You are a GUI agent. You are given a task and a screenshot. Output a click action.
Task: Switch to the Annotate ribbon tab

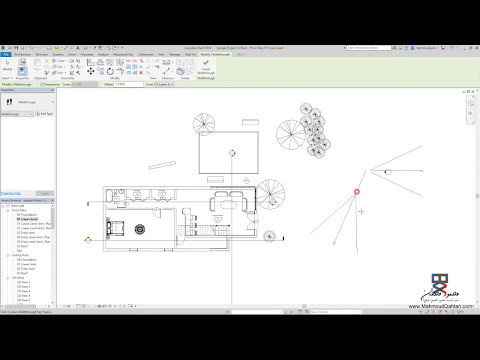click(x=87, y=54)
